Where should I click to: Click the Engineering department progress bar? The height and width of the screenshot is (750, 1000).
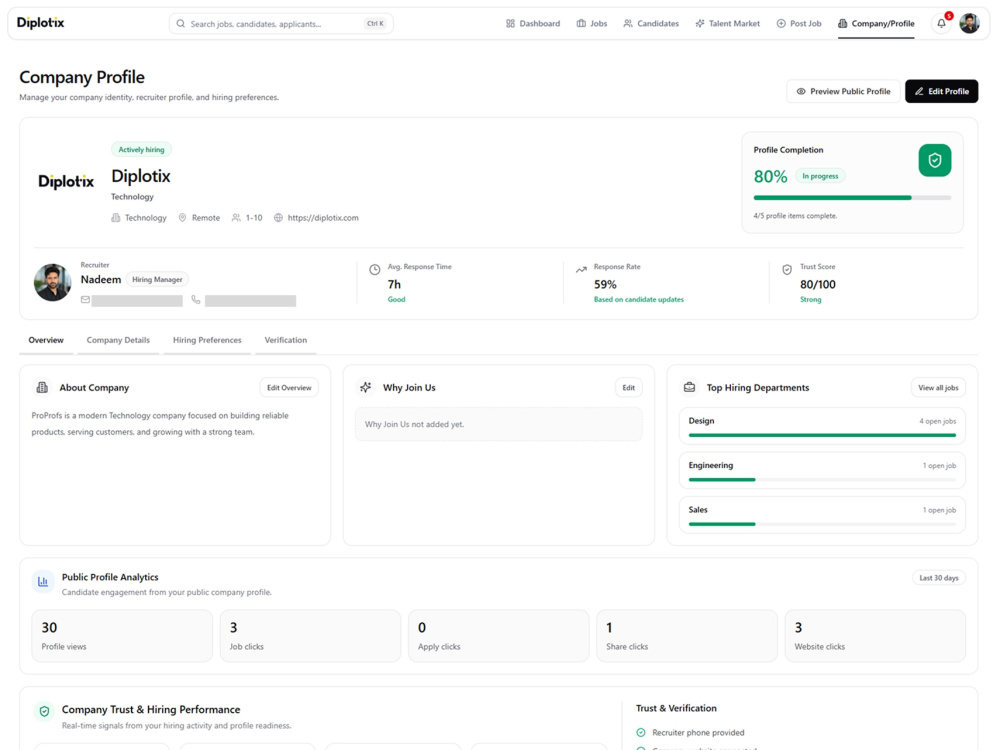tap(822, 480)
